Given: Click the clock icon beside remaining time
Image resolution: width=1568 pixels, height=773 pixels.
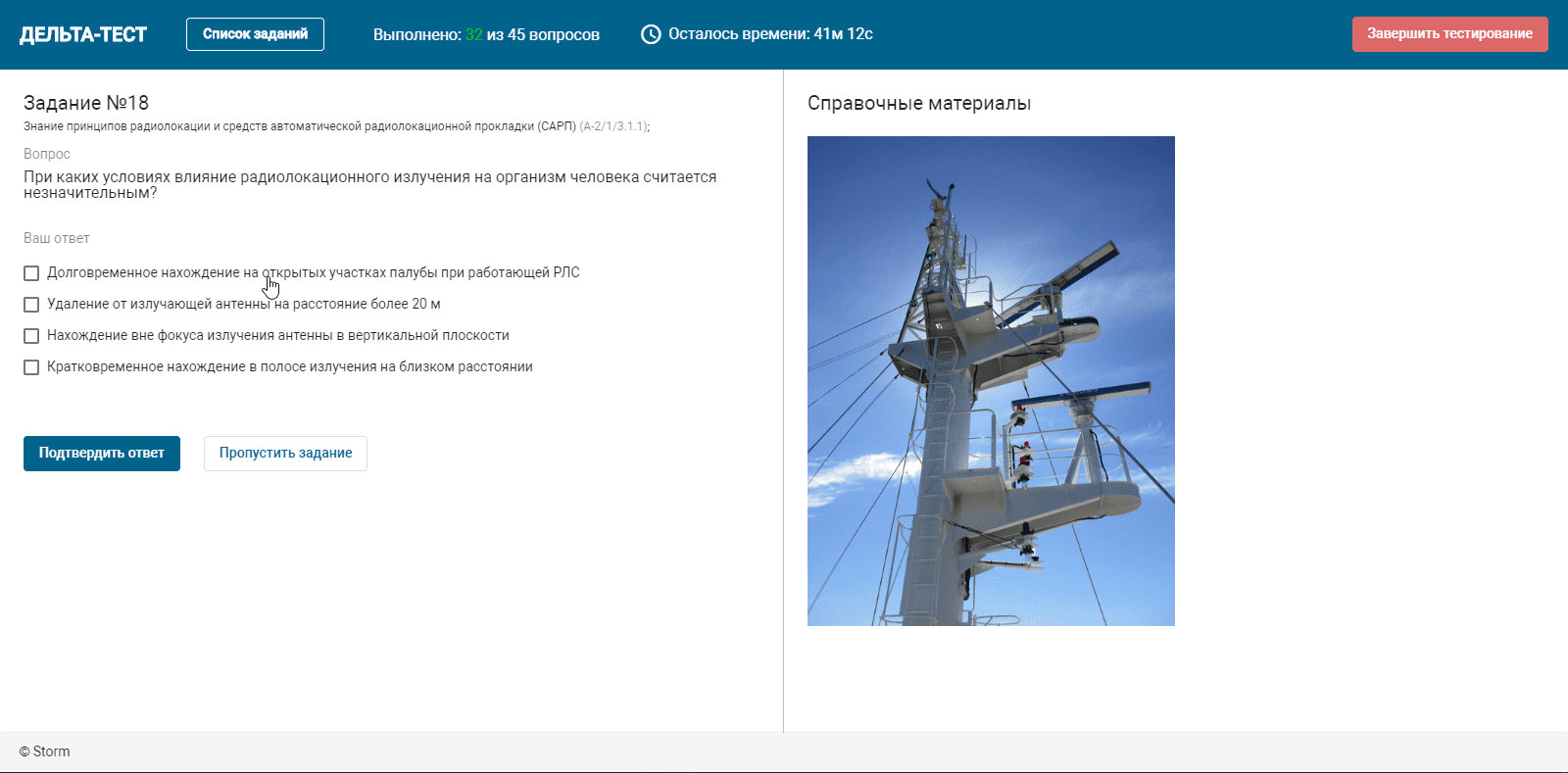Looking at the screenshot, I should (651, 34).
